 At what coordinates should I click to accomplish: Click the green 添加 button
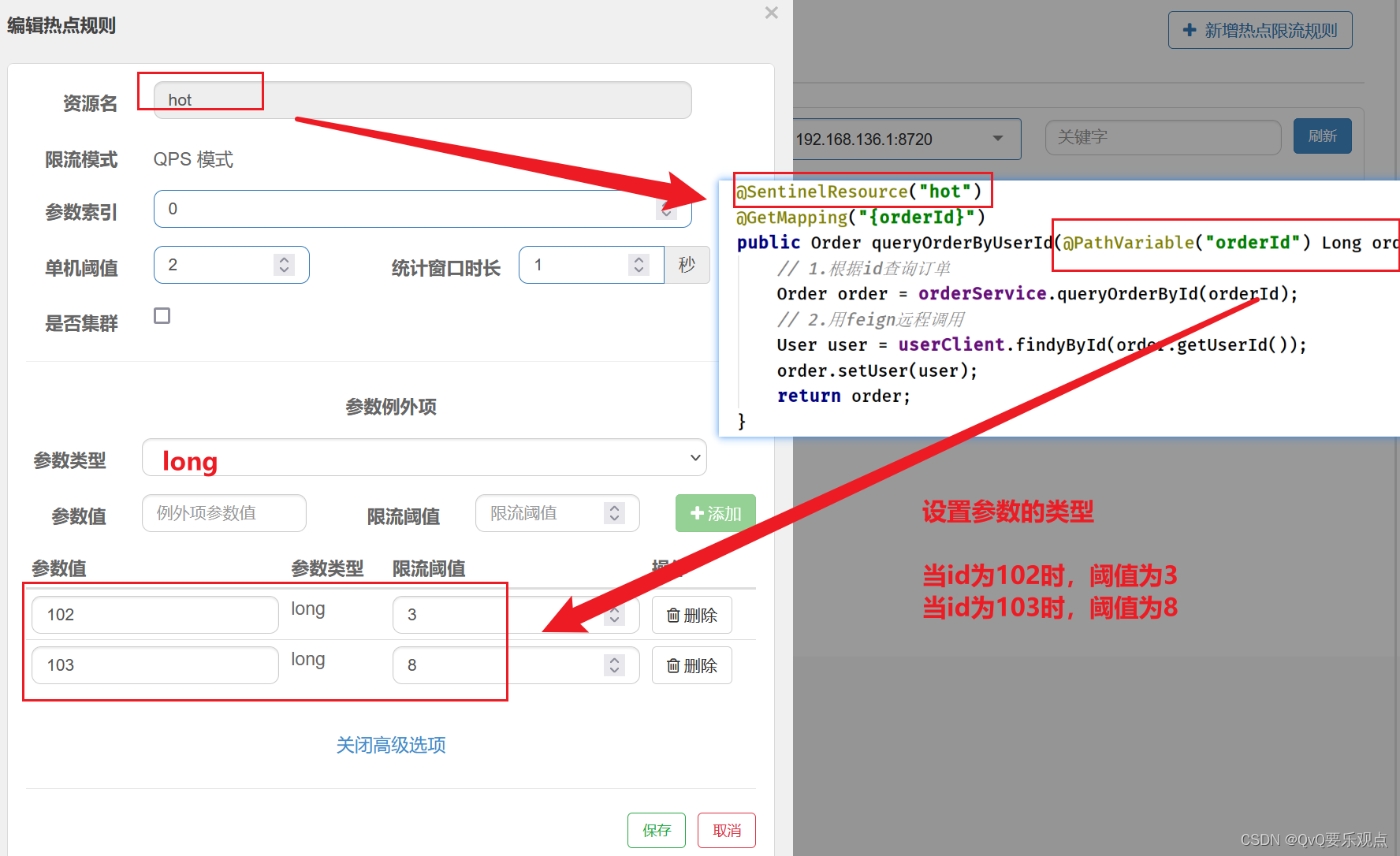pyautogui.click(x=716, y=513)
